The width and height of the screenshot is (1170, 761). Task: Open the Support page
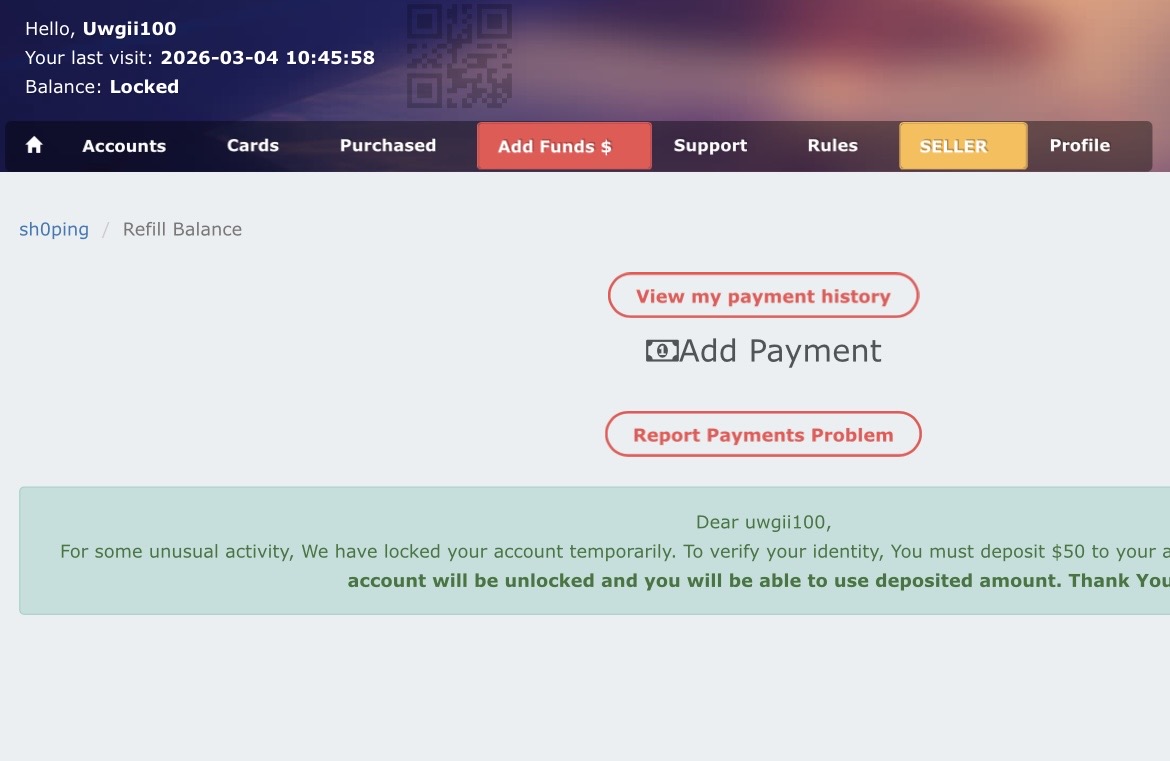710,146
